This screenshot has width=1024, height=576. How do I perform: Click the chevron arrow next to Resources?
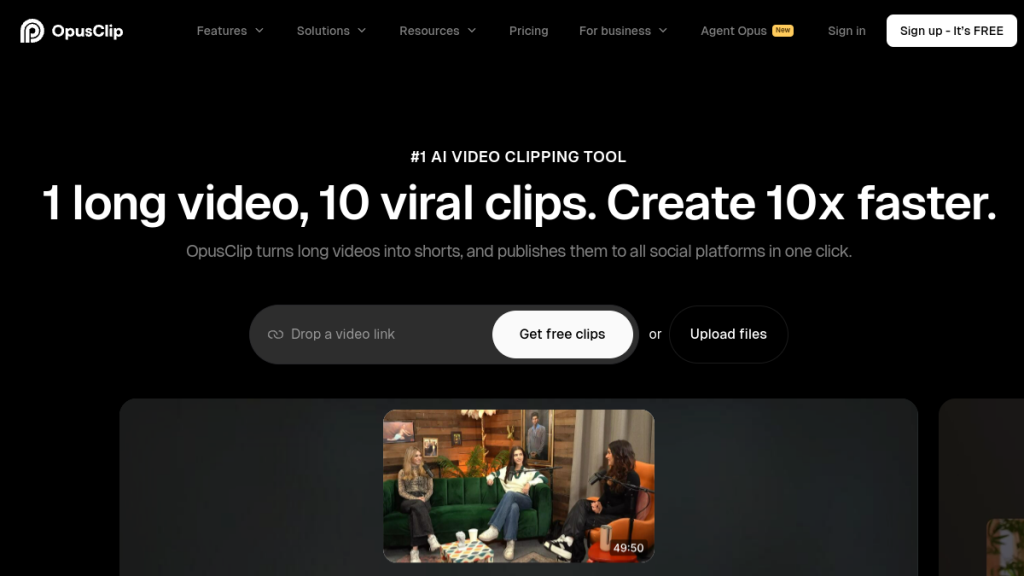(472, 31)
